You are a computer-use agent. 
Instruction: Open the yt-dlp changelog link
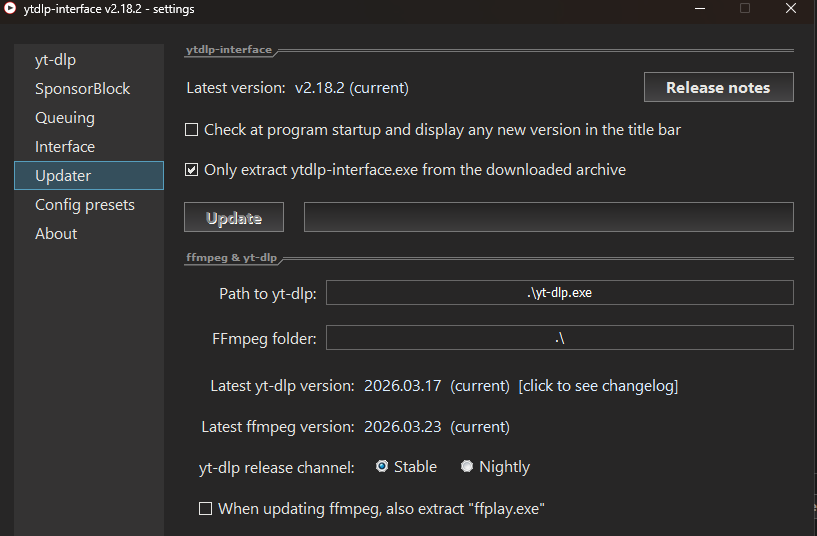tap(598, 386)
